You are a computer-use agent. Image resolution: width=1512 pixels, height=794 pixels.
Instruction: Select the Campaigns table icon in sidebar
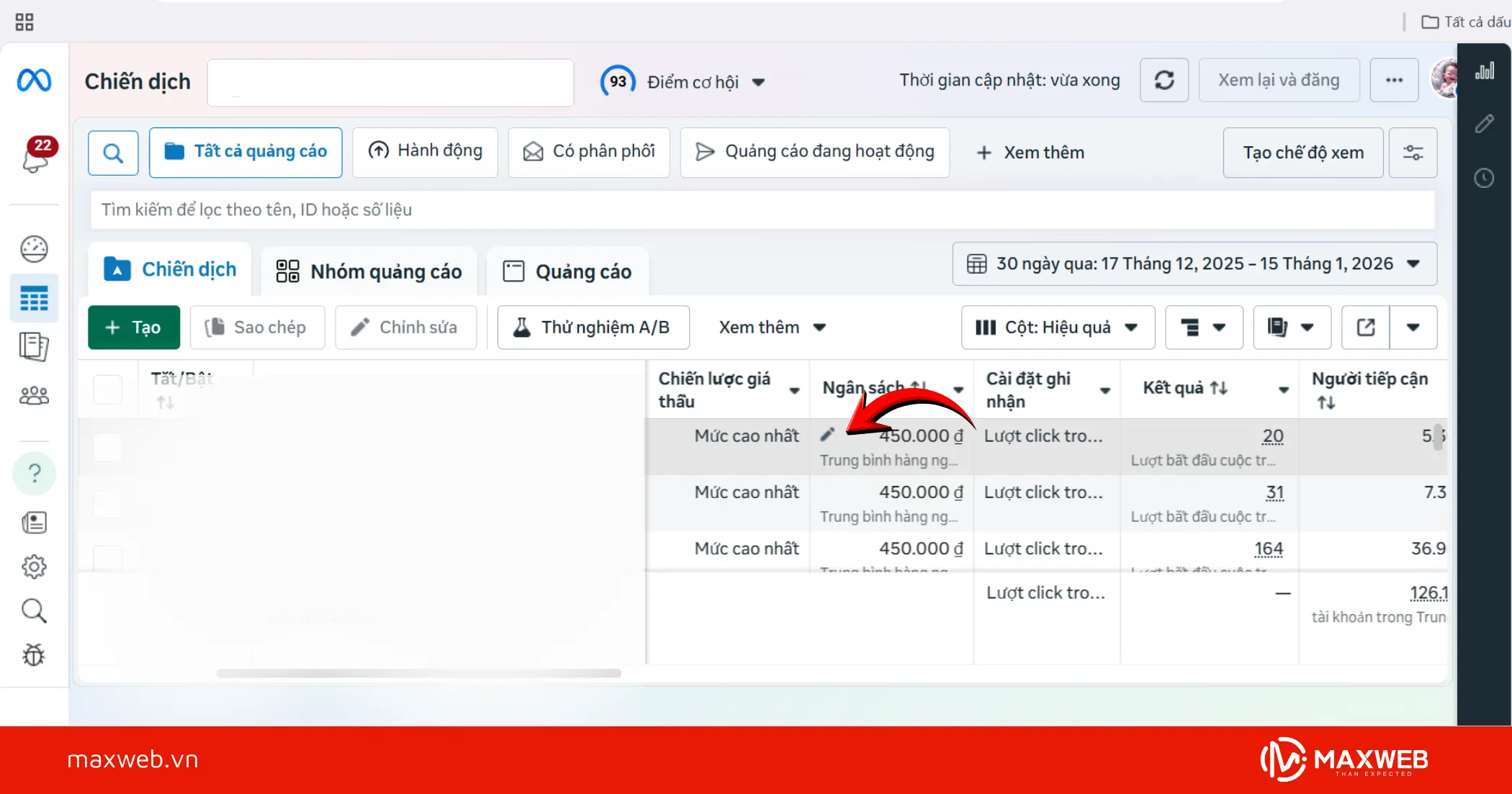[x=34, y=298]
